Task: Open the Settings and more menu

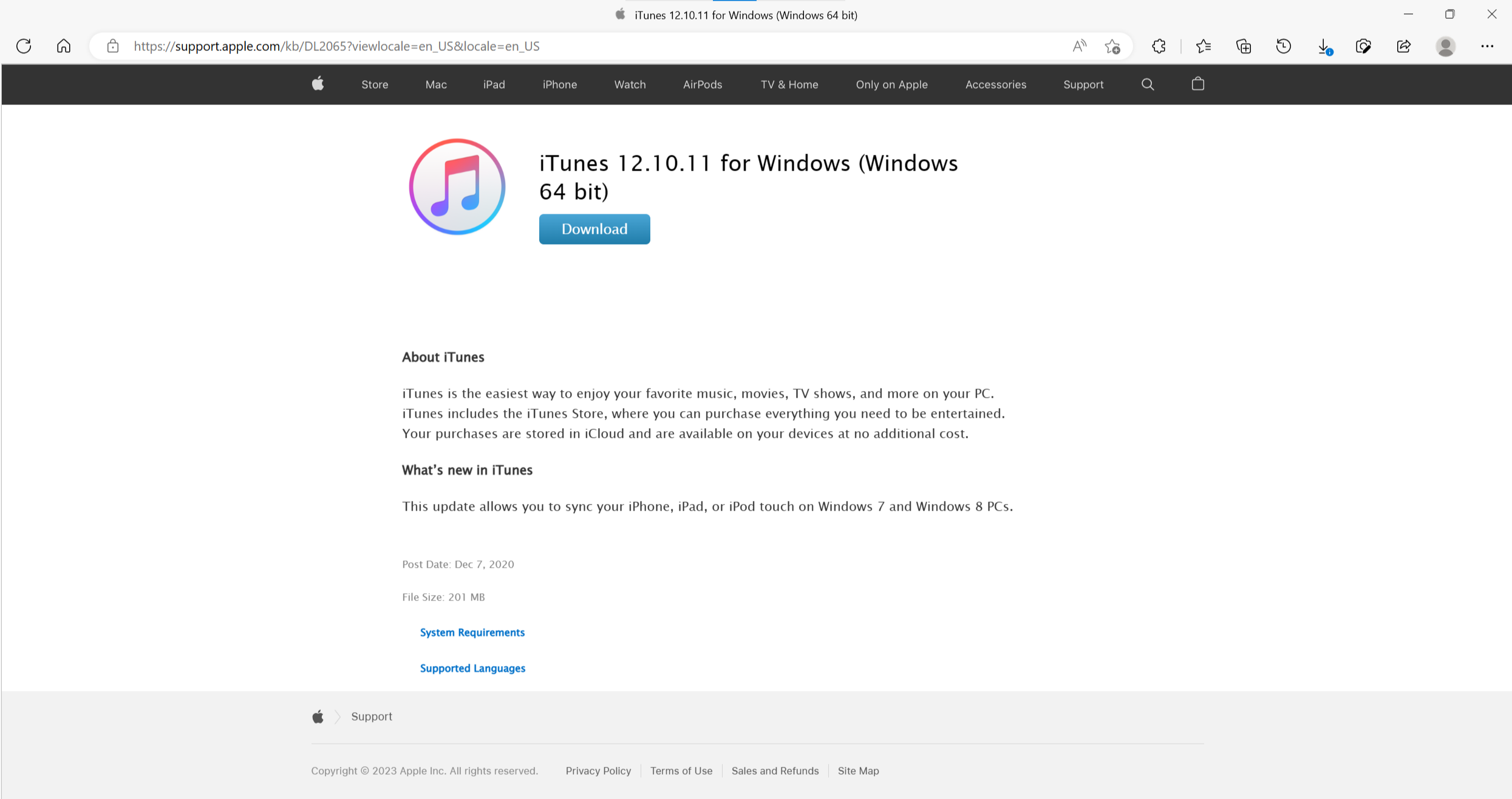Action: coord(1487,46)
